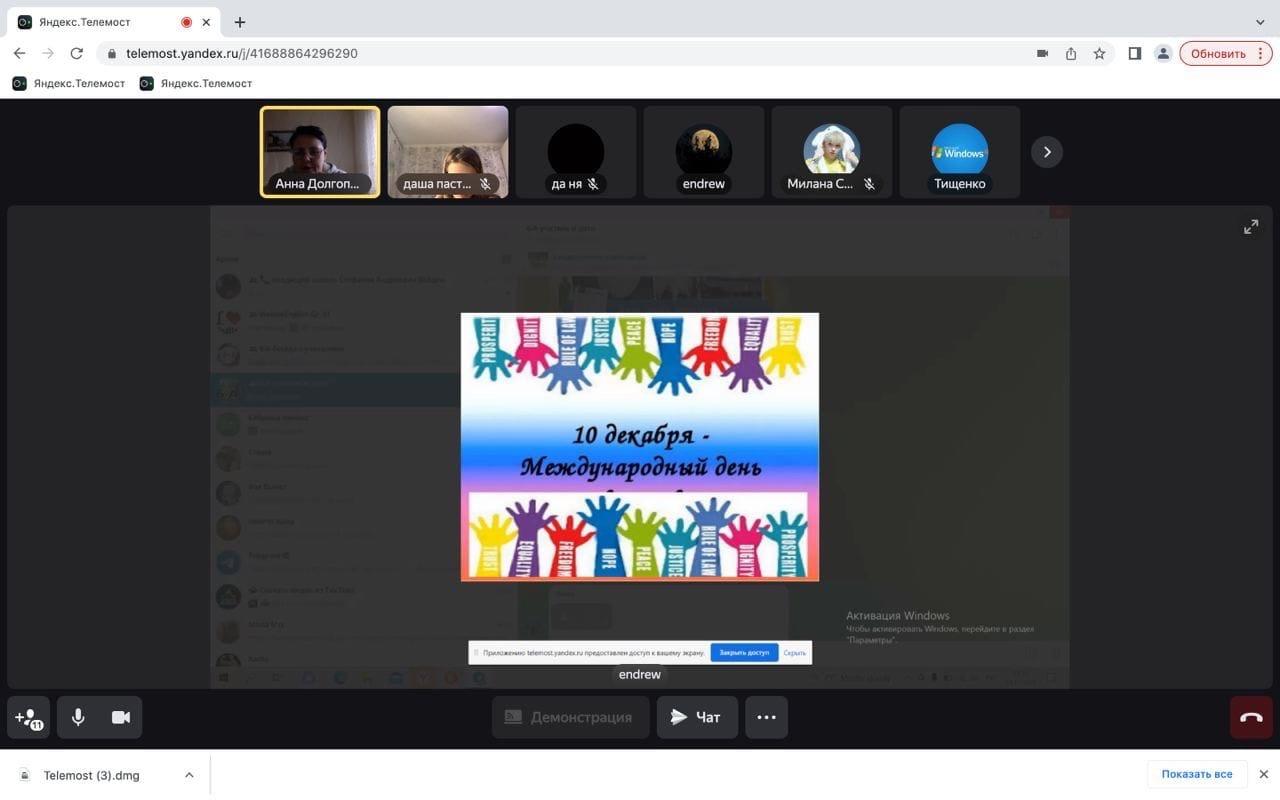Select the Тищенко participant tile
The image size is (1280, 800).
[959, 152]
